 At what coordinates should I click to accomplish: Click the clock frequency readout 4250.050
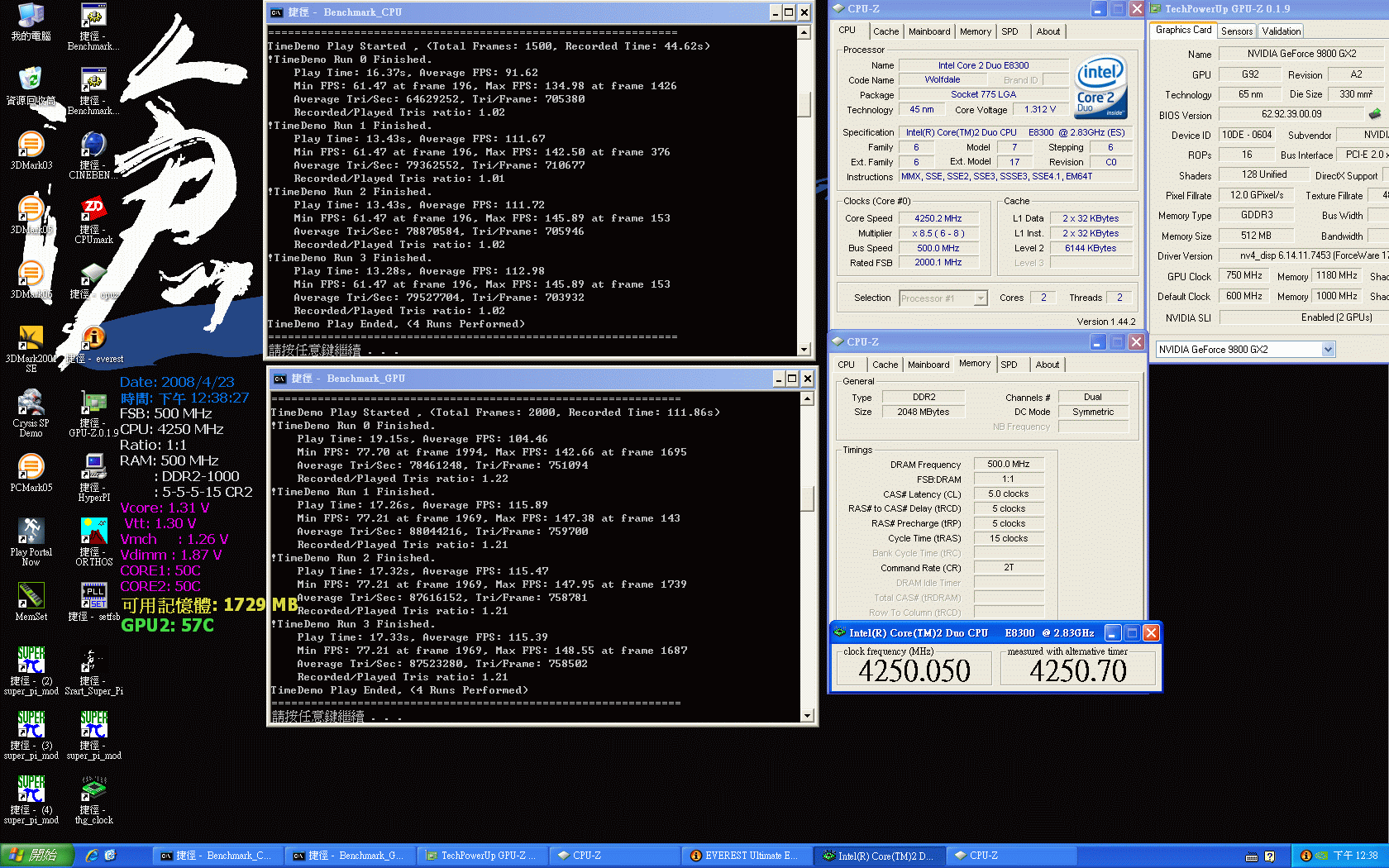tap(914, 670)
